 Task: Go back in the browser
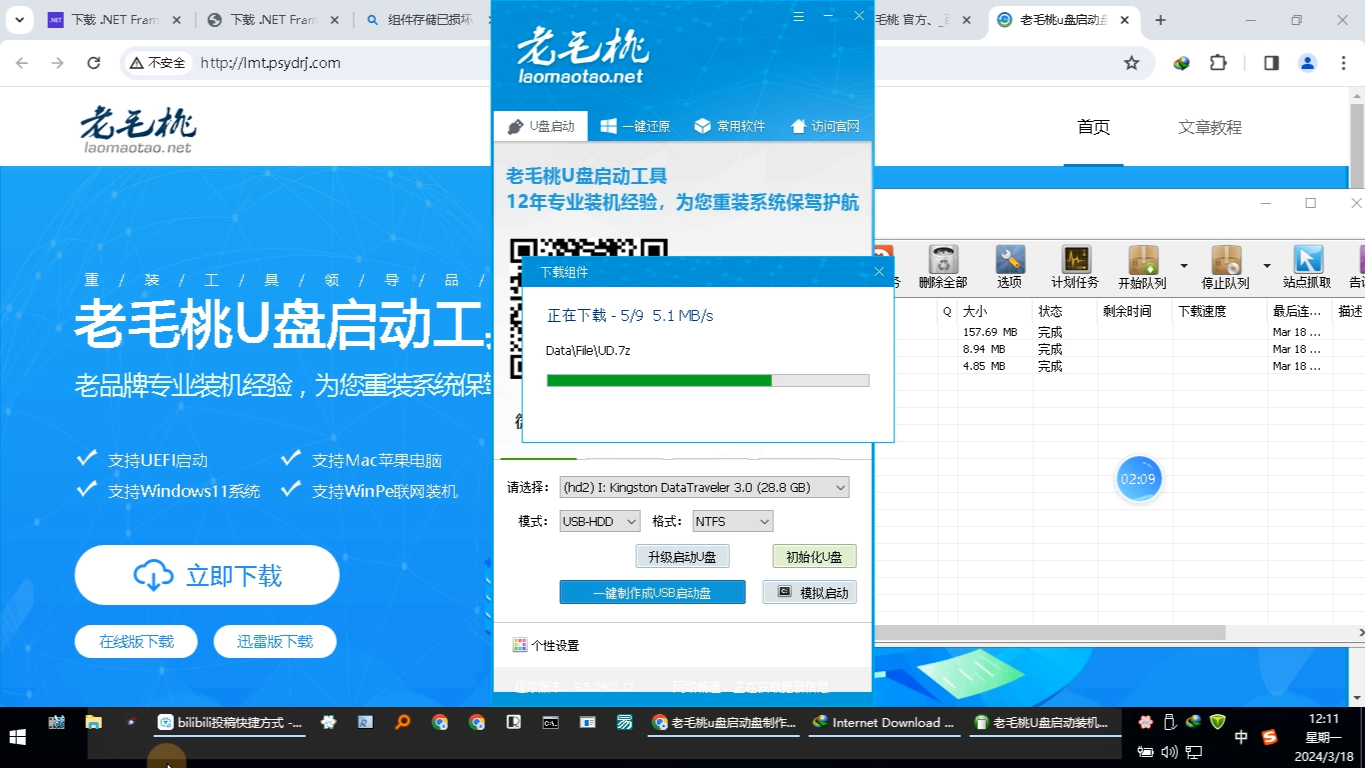22,63
